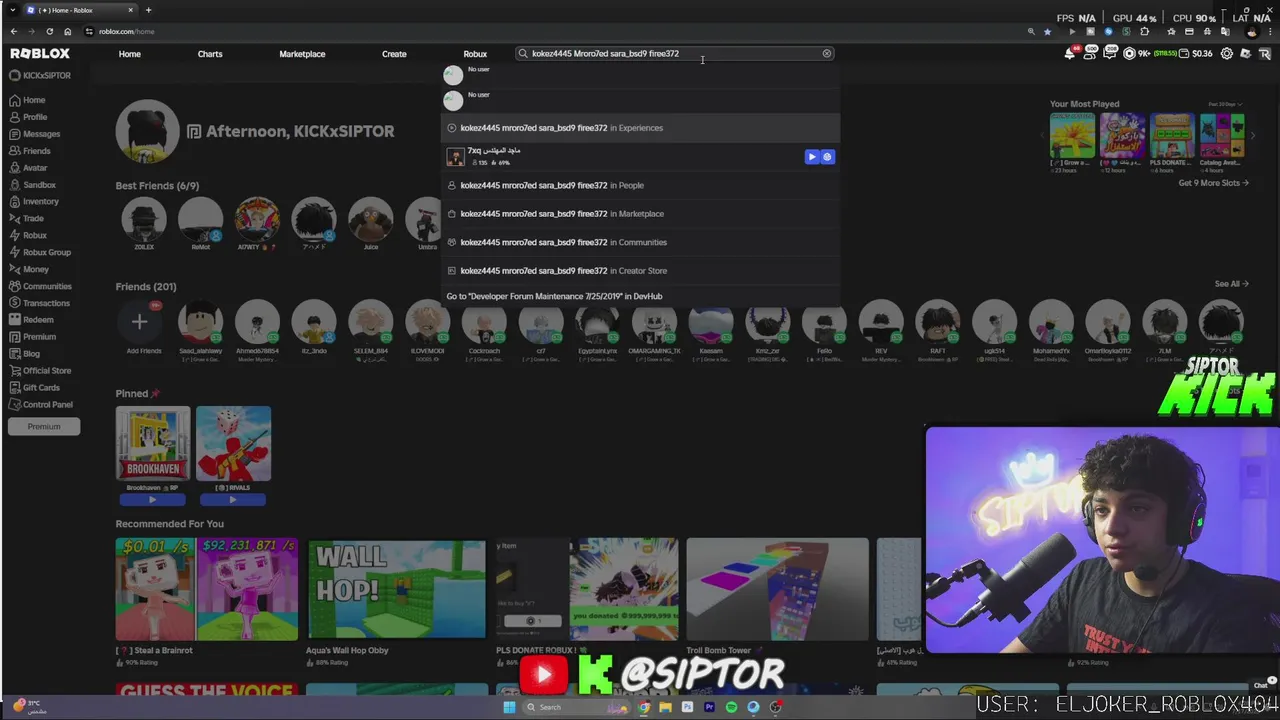
Task: Open Gift Cards in the sidebar
Action: point(34,387)
